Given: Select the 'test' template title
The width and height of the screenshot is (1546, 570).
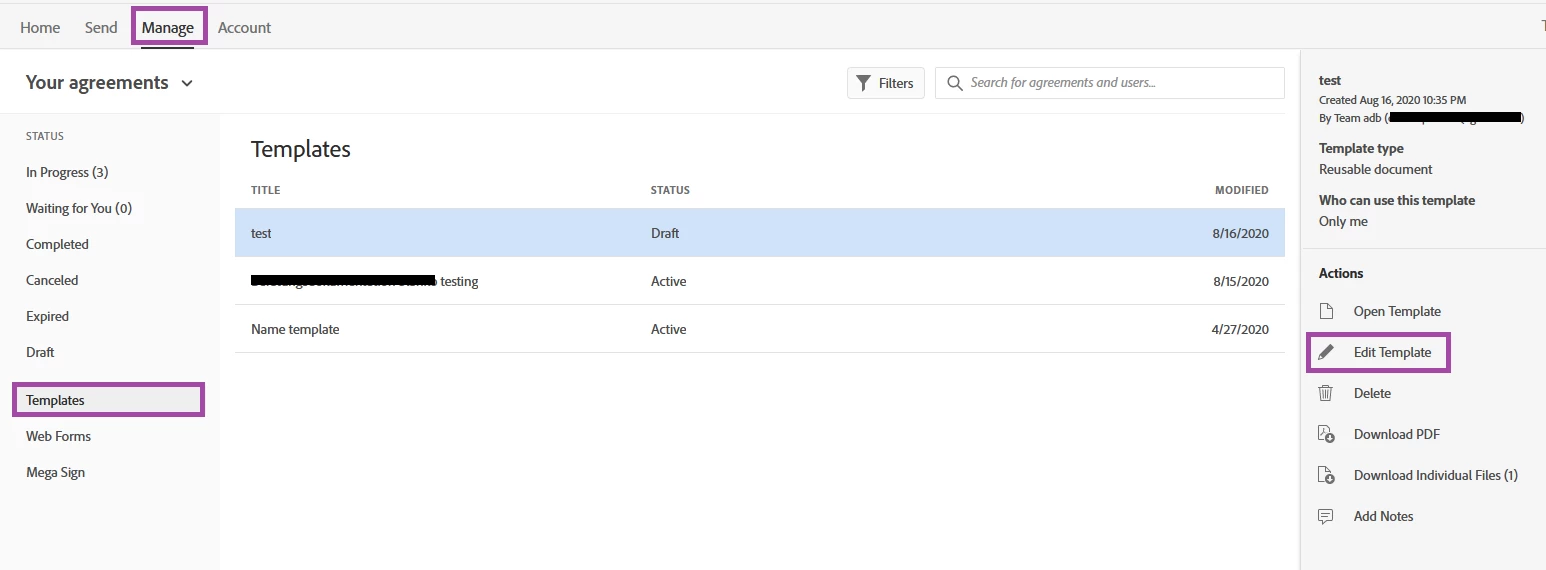Looking at the screenshot, I should (x=261, y=233).
